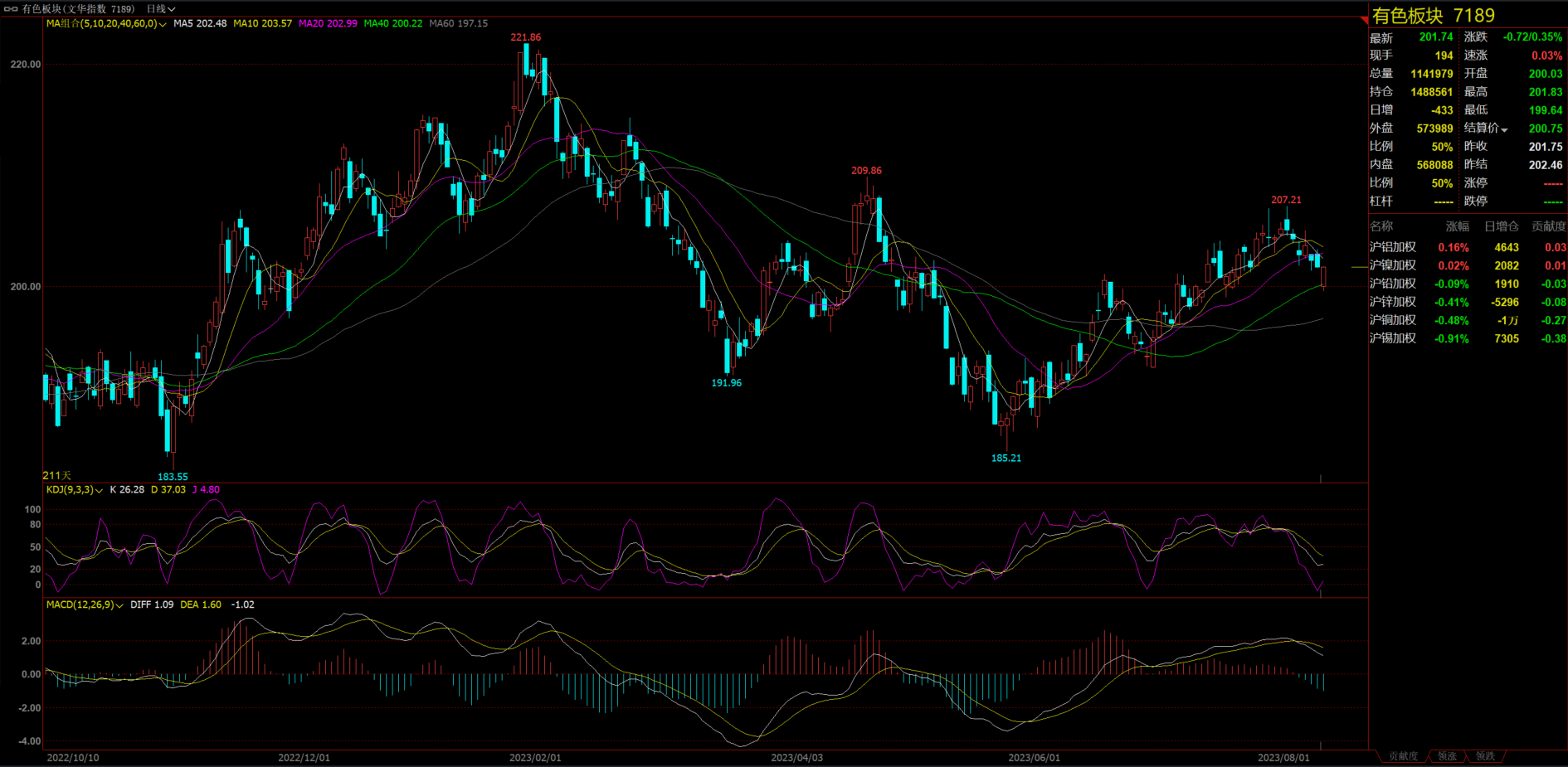Open the 沪铜加权 contract row
Image resolution: width=1568 pixels, height=767 pixels.
[1392, 320]
